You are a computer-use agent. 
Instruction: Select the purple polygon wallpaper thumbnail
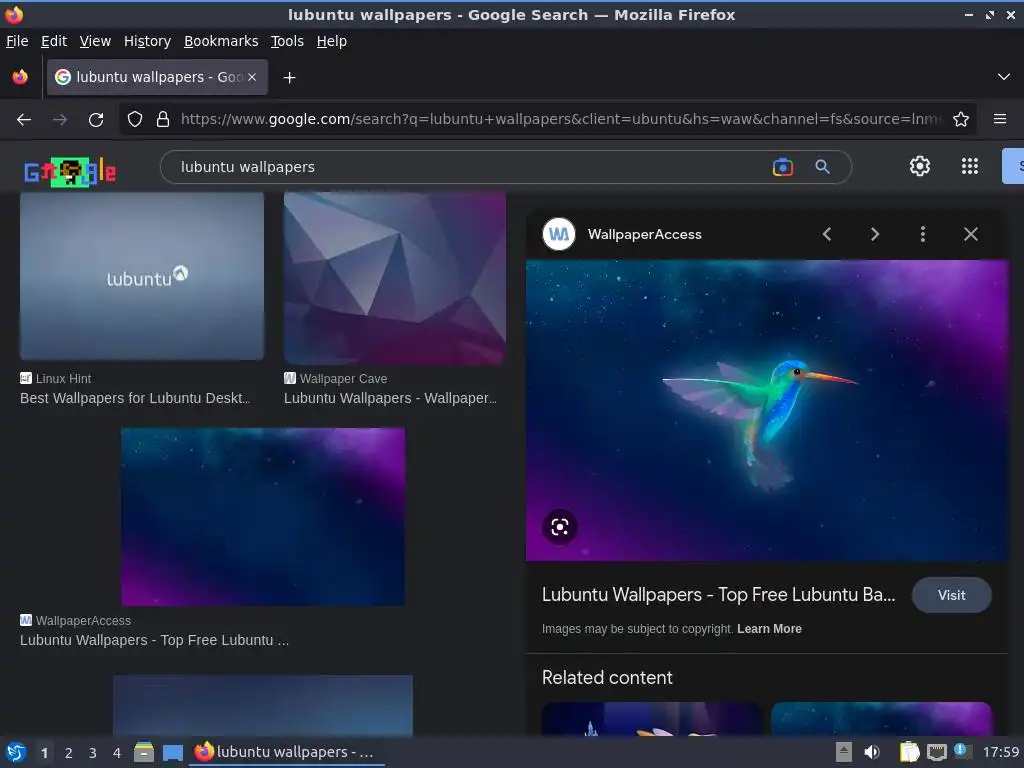click(x=395, y=278)
